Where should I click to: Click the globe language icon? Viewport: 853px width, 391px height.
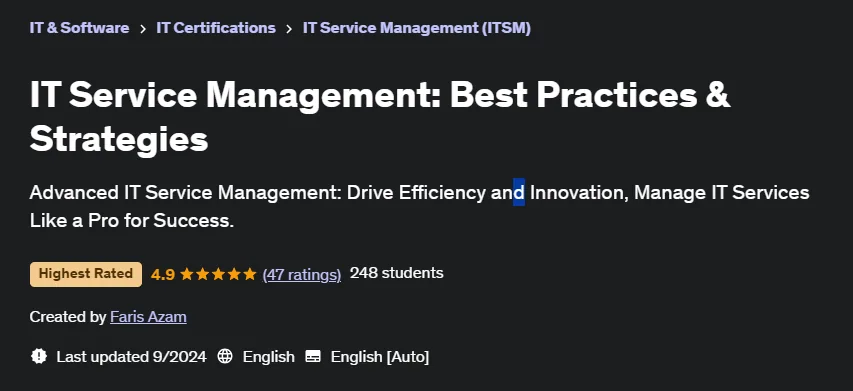pos(225,357)
